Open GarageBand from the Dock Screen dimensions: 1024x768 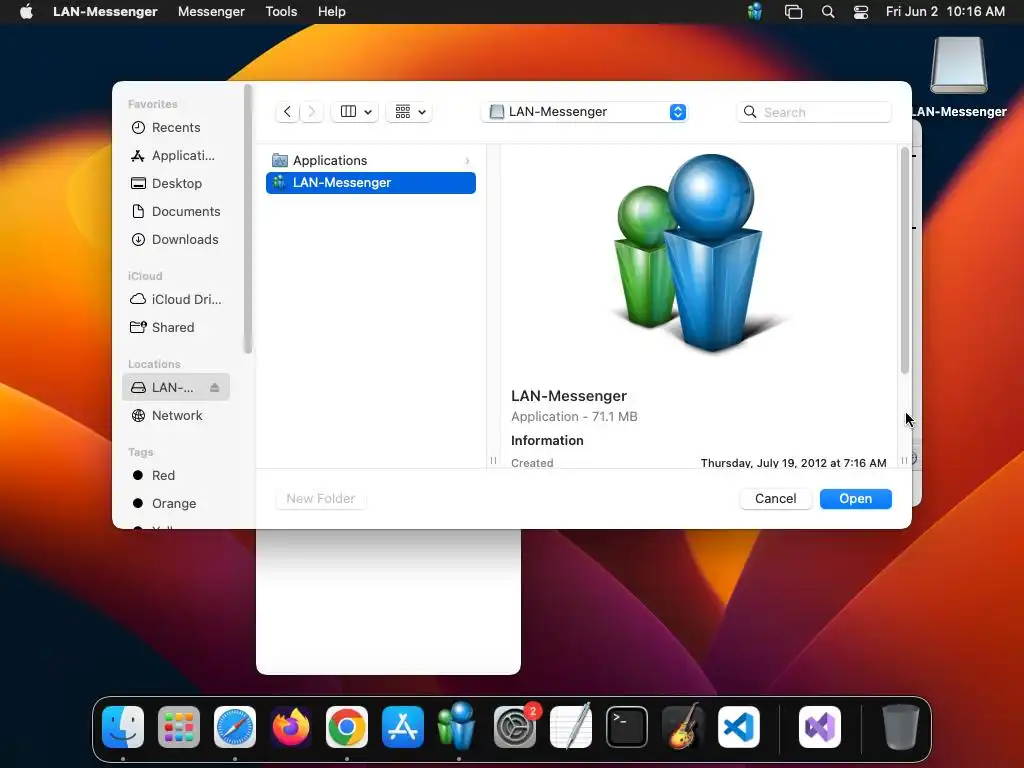682,727
